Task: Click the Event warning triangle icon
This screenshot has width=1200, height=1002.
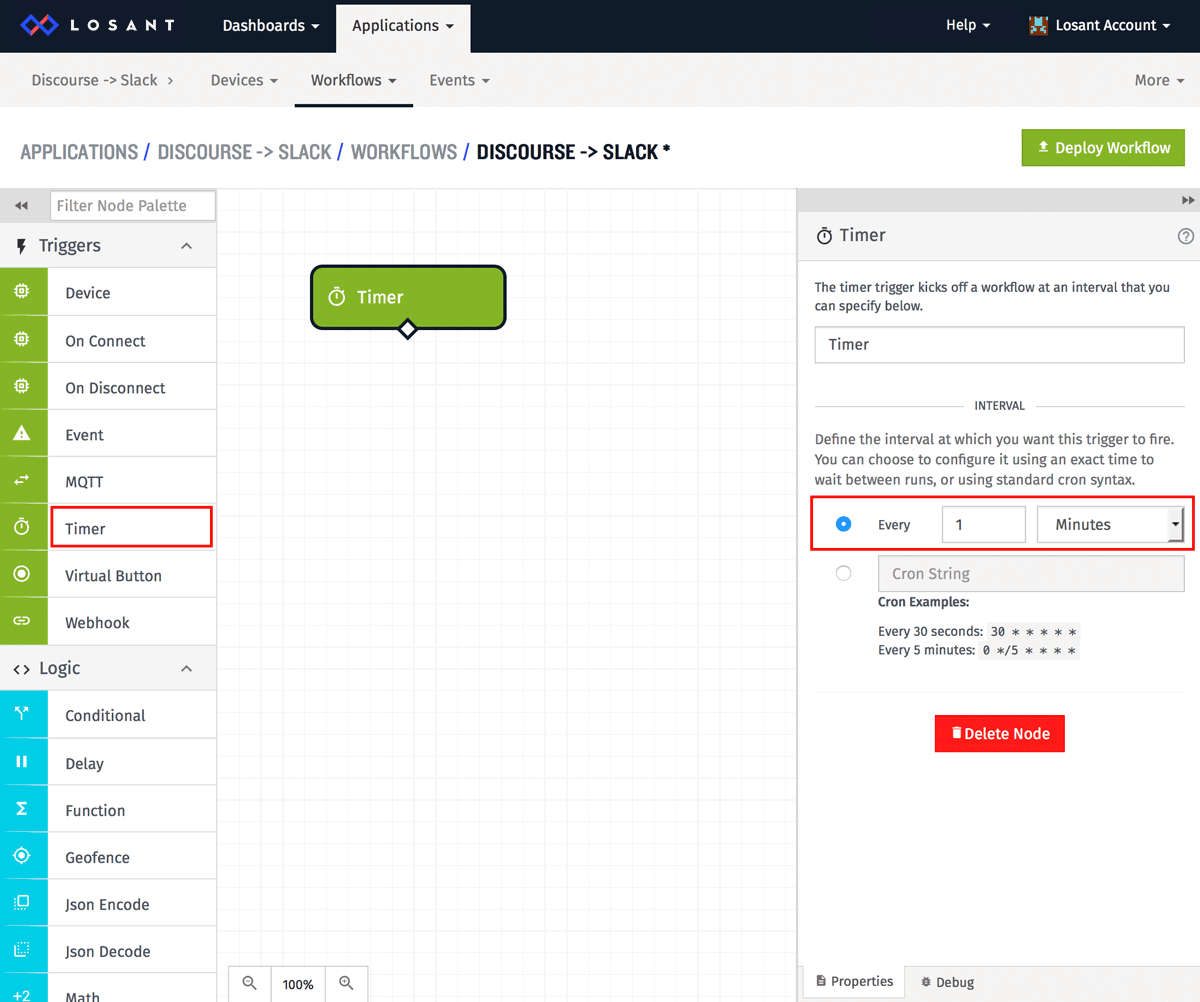Action: pyautogui.click(x=22, y=434)
